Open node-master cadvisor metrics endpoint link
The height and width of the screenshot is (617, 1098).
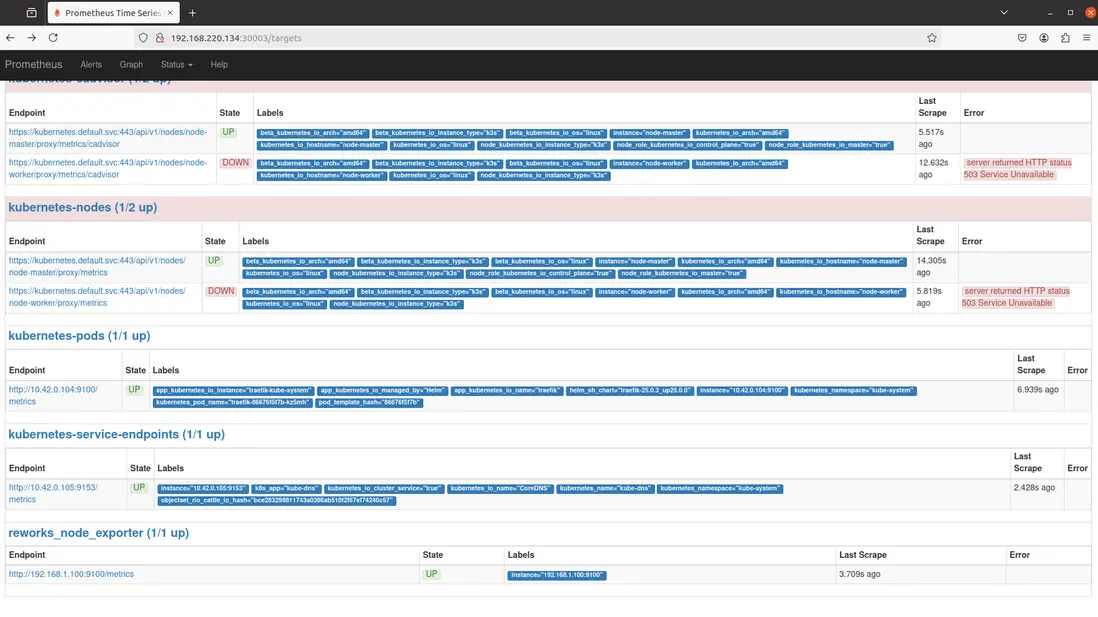click(x=108, y=138)
